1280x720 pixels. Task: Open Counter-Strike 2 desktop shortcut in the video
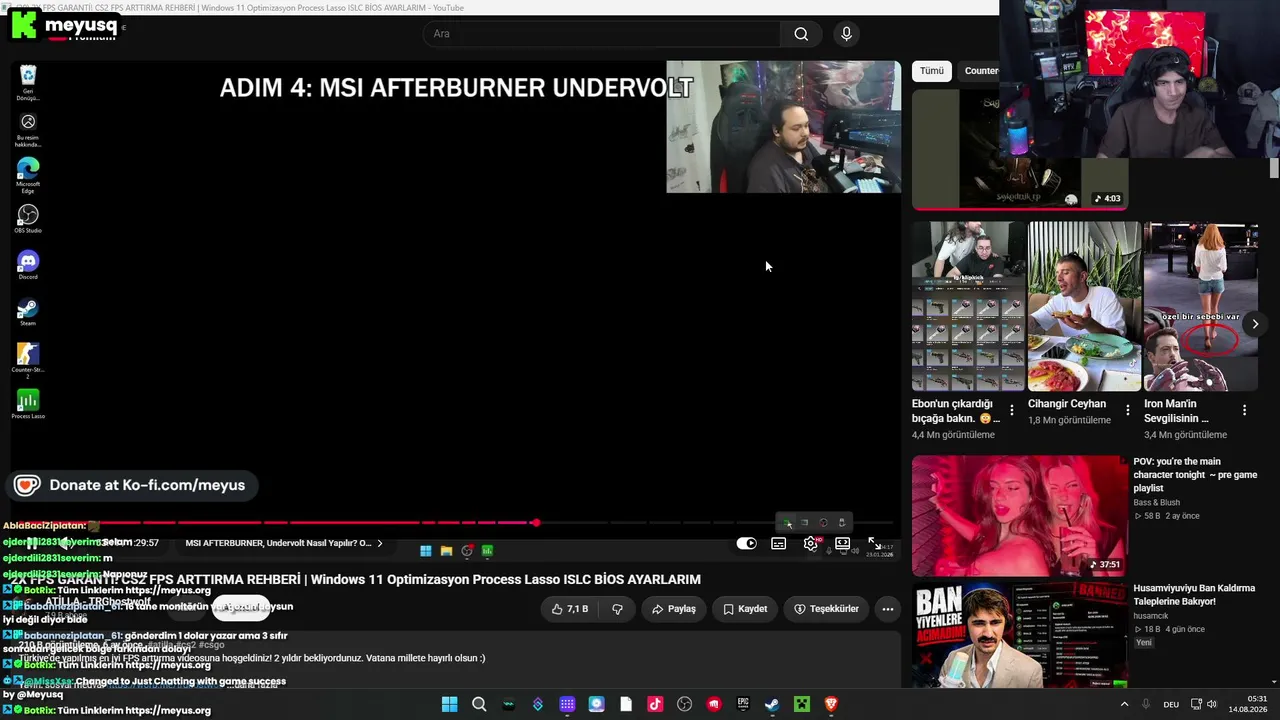pos(28,360)
